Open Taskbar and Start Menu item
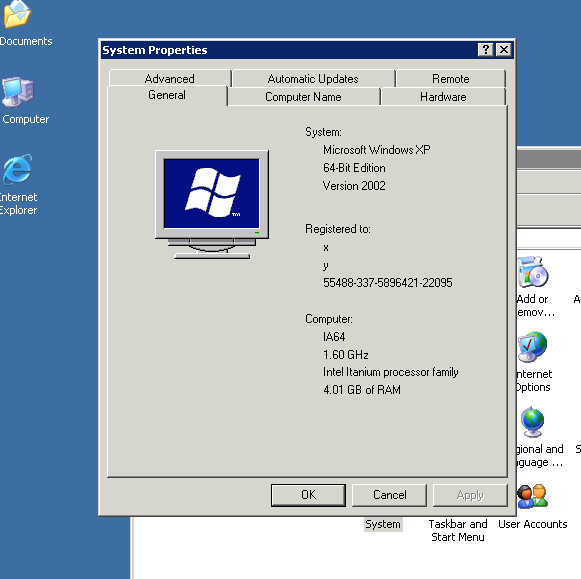Viewport: 581px width, 579px height. pyautogui.click(x=458, y=530)
